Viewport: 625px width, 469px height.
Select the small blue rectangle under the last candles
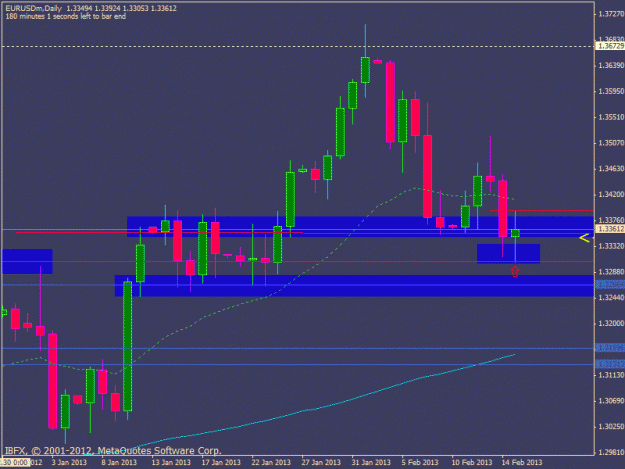click(x=508, y=254)
